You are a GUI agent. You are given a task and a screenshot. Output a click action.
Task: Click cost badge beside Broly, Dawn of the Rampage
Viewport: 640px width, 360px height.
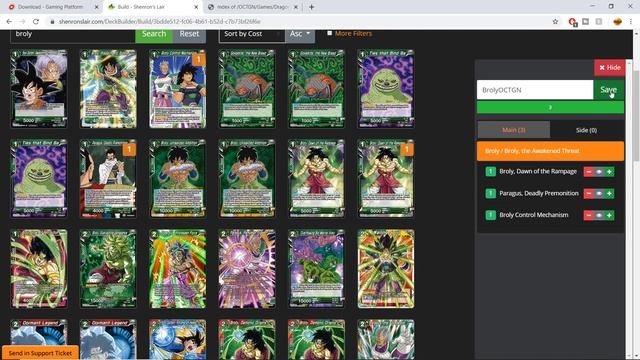point(490,171)
